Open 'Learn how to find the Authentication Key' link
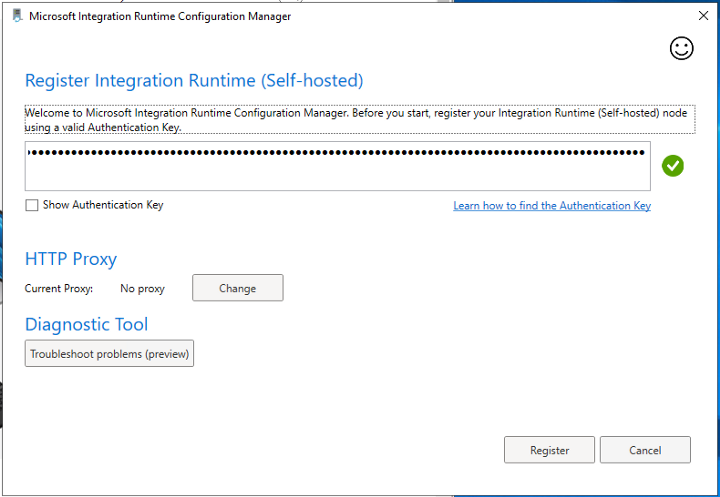This screenshot has height=497, width=720. pos(551,206)
